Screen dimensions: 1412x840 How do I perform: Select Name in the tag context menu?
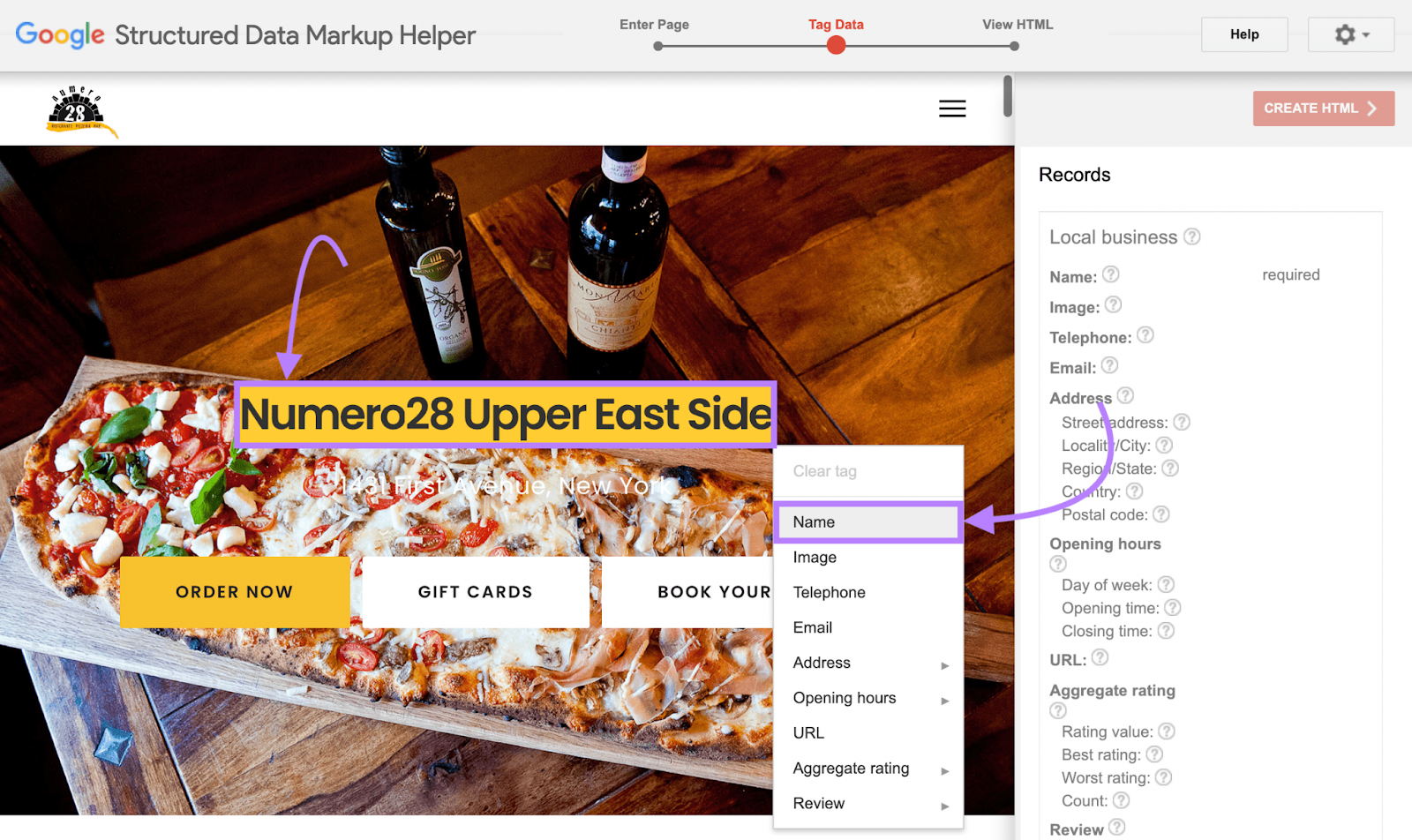pos(868,522)
